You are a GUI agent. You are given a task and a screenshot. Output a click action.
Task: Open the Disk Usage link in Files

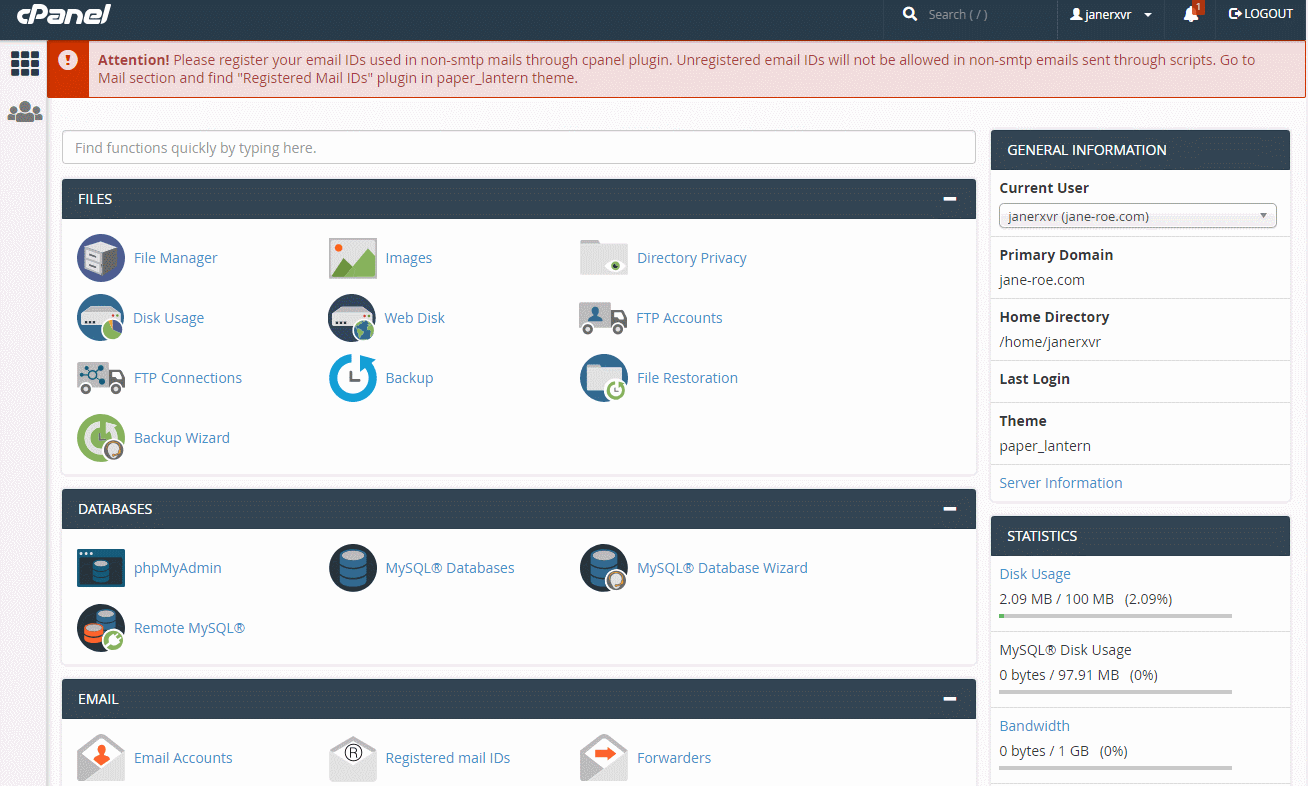168,318
